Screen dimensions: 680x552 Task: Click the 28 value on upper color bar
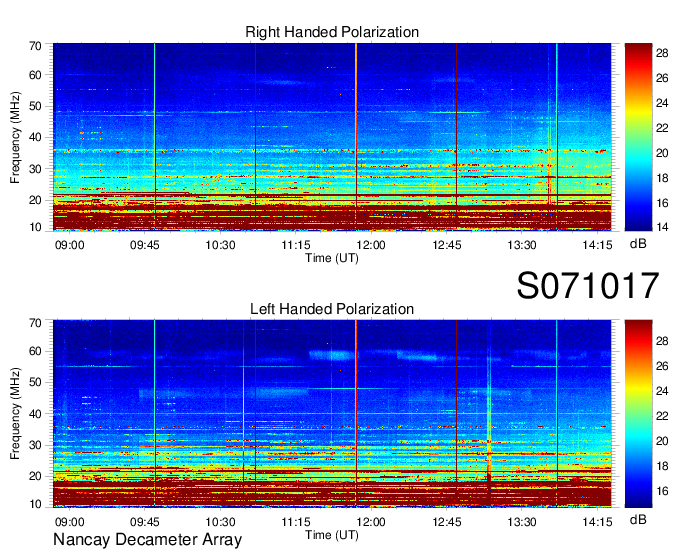[x=662, y=53]
